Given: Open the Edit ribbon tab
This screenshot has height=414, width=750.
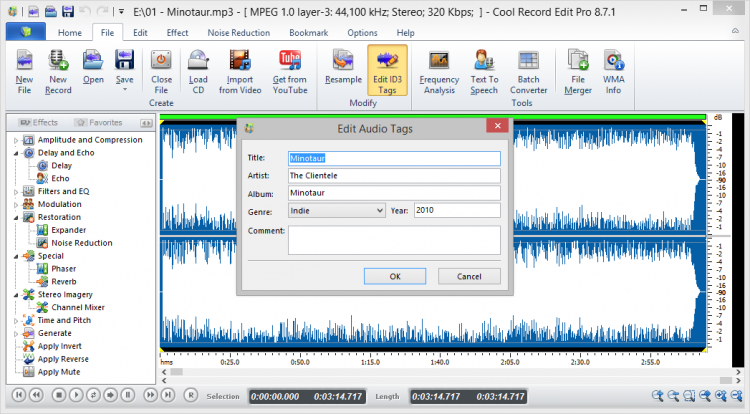Looking at the screenshot, I should tap(140, 33).
